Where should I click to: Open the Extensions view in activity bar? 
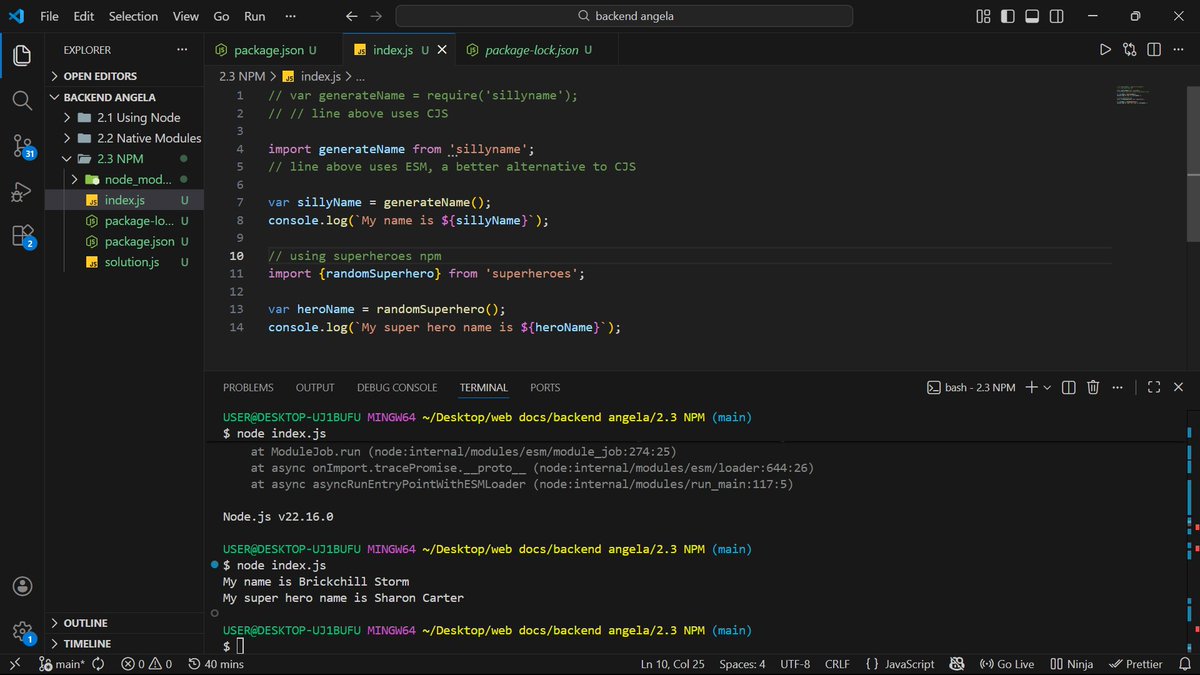click(x=22, y=237)
